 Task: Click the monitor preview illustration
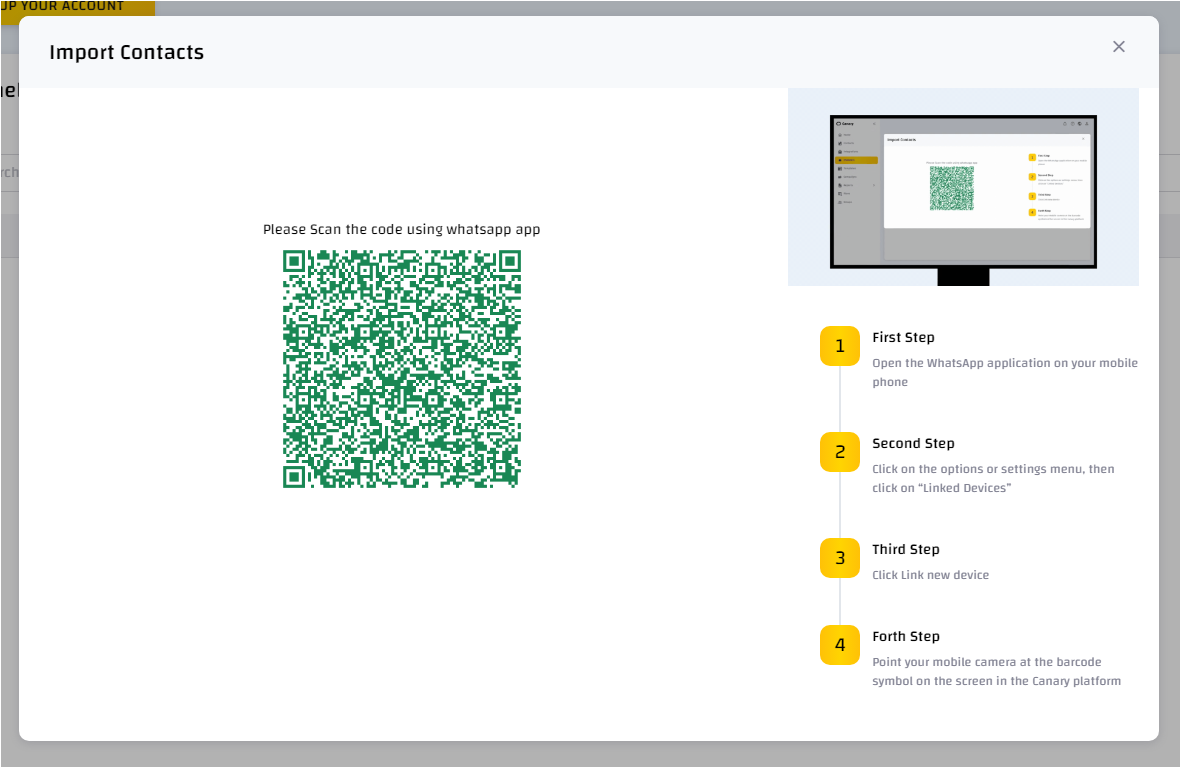coord(963,187)
